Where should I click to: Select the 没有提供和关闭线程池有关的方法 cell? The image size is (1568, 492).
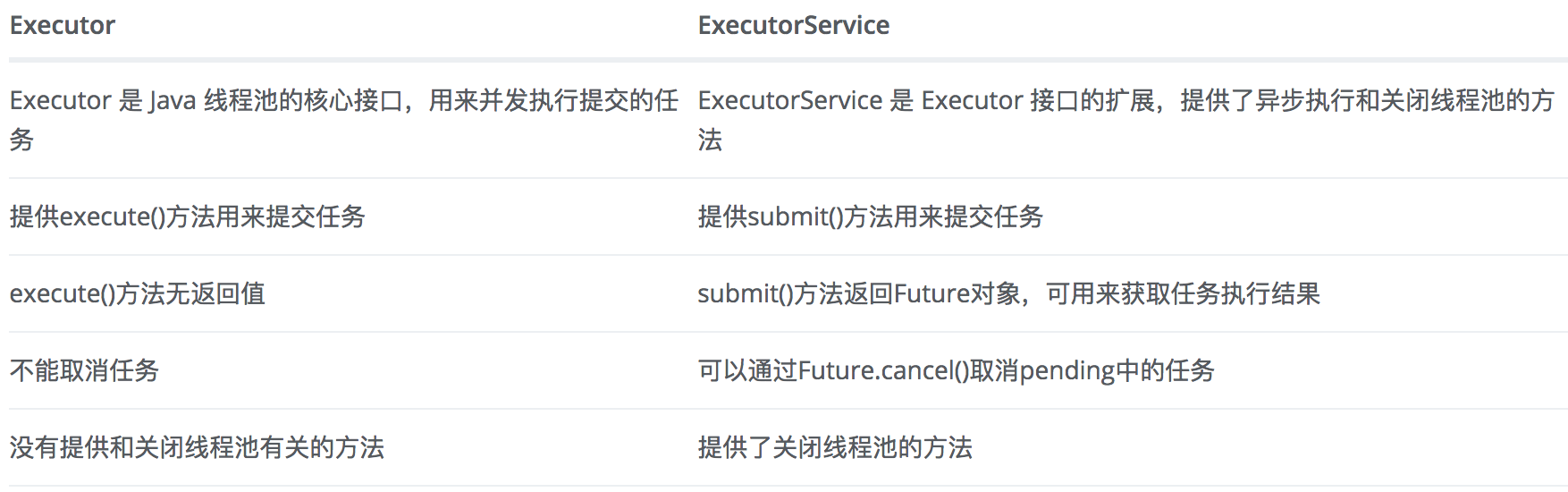point(197,447)
